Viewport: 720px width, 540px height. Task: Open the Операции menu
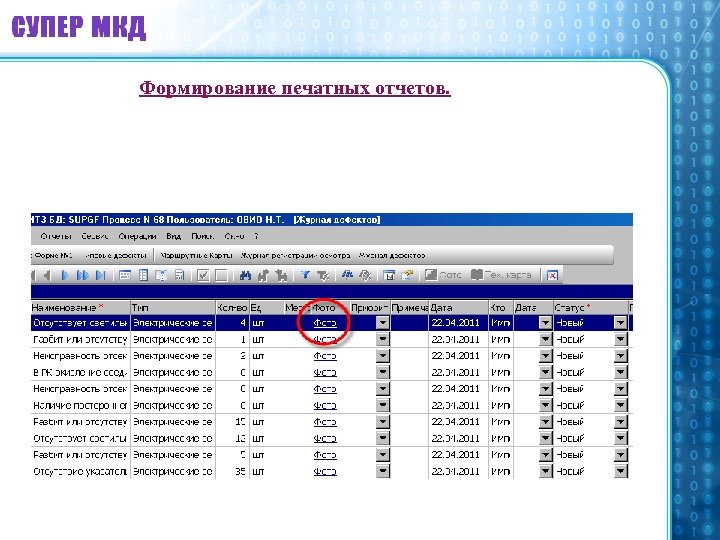[137, 236]
